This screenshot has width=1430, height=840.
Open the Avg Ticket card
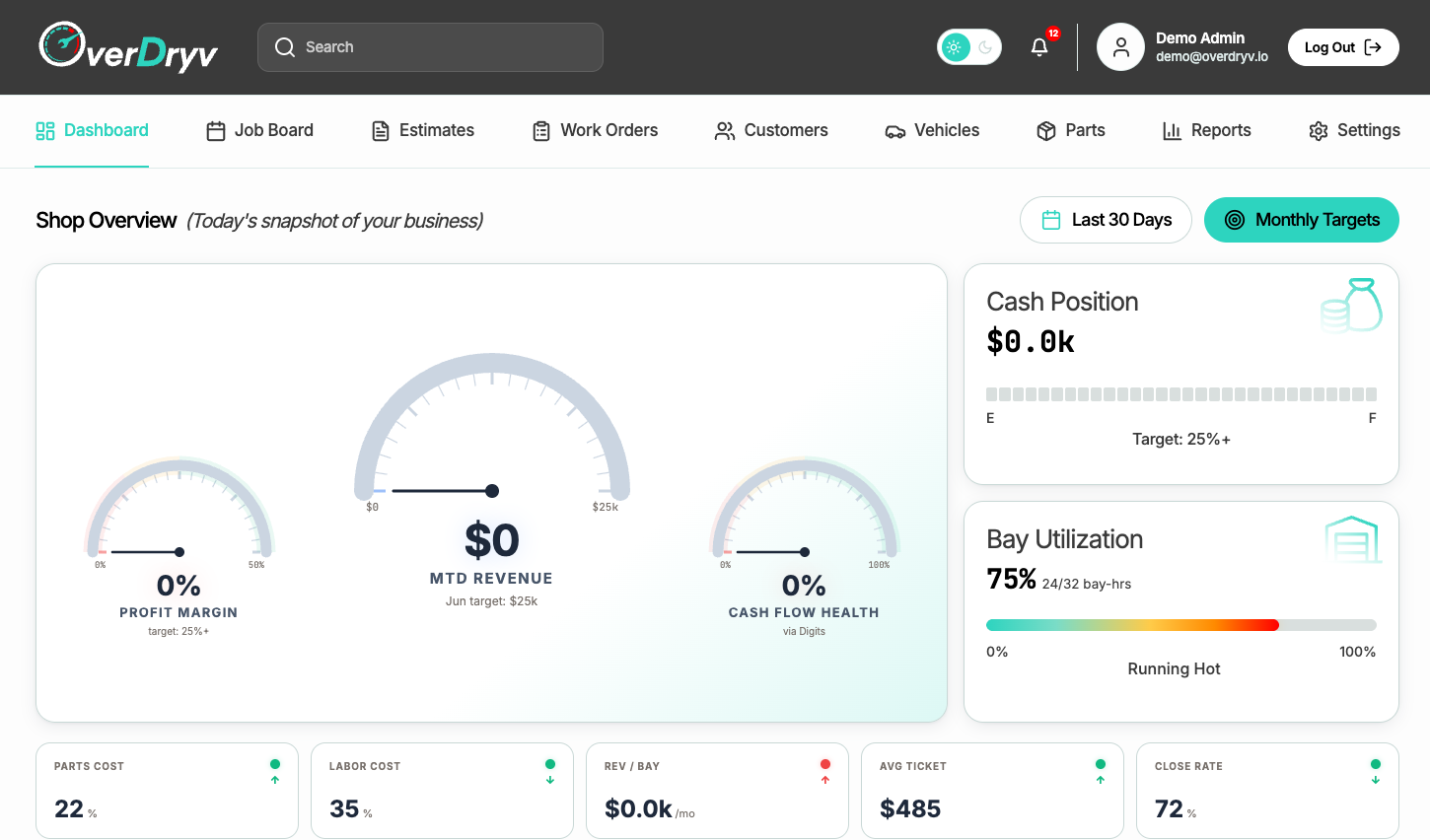[x=992, y=791]
